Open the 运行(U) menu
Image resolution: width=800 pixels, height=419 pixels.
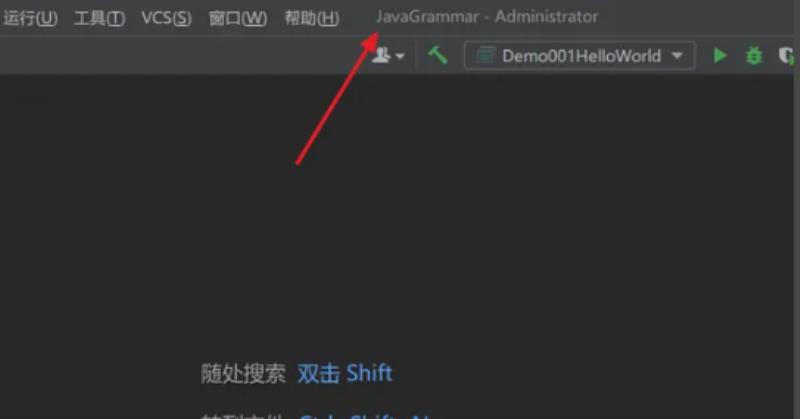tap(30, 18)
